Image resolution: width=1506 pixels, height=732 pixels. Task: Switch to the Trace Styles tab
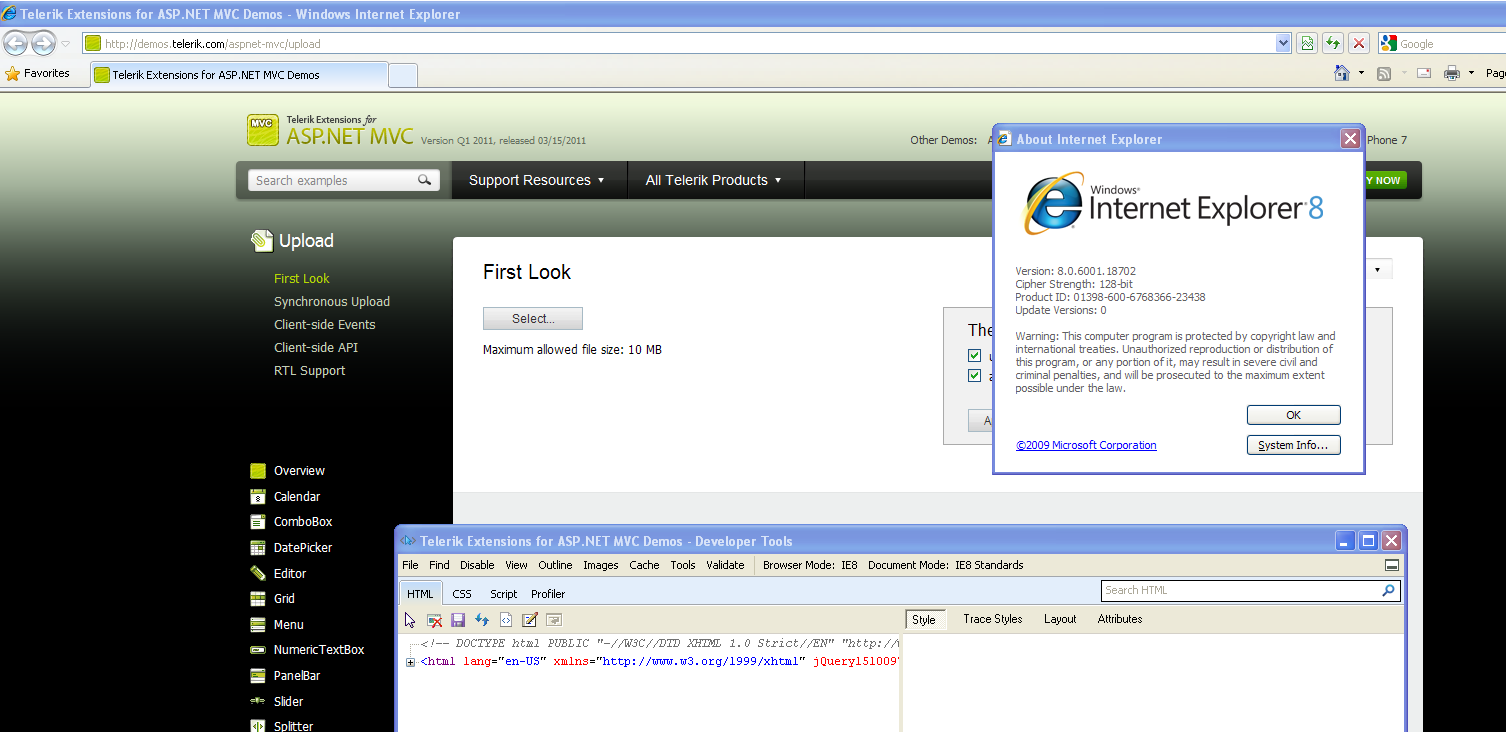[x=993, y=619]
